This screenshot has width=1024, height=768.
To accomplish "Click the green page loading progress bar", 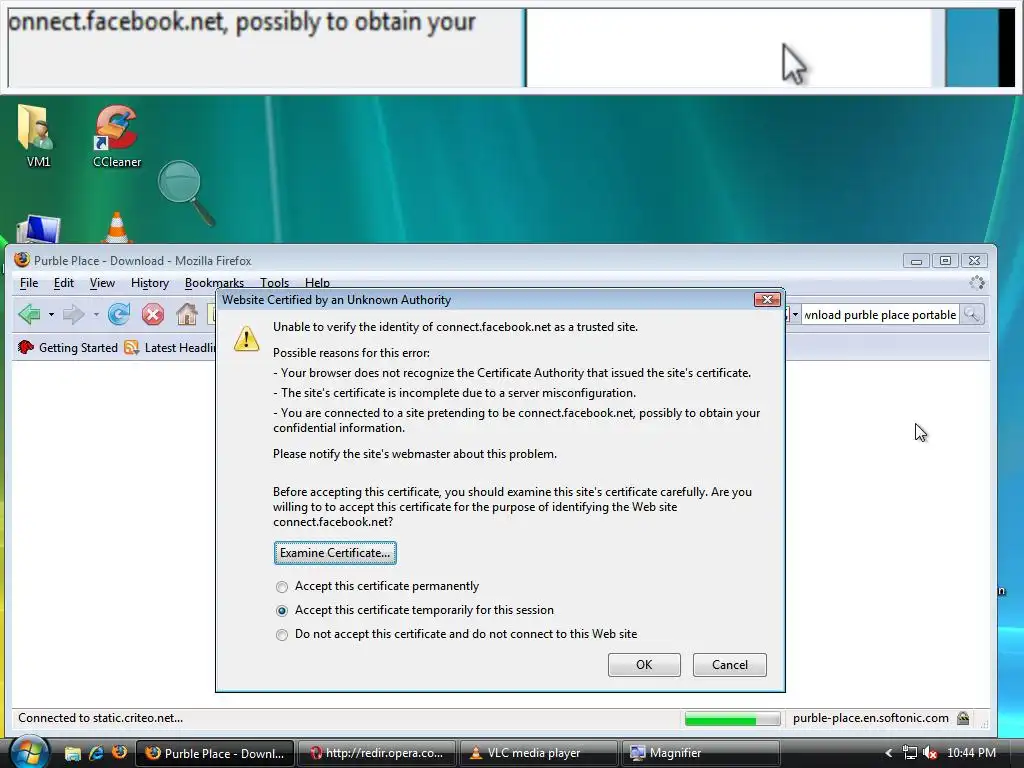I will [x=732, y=719].
